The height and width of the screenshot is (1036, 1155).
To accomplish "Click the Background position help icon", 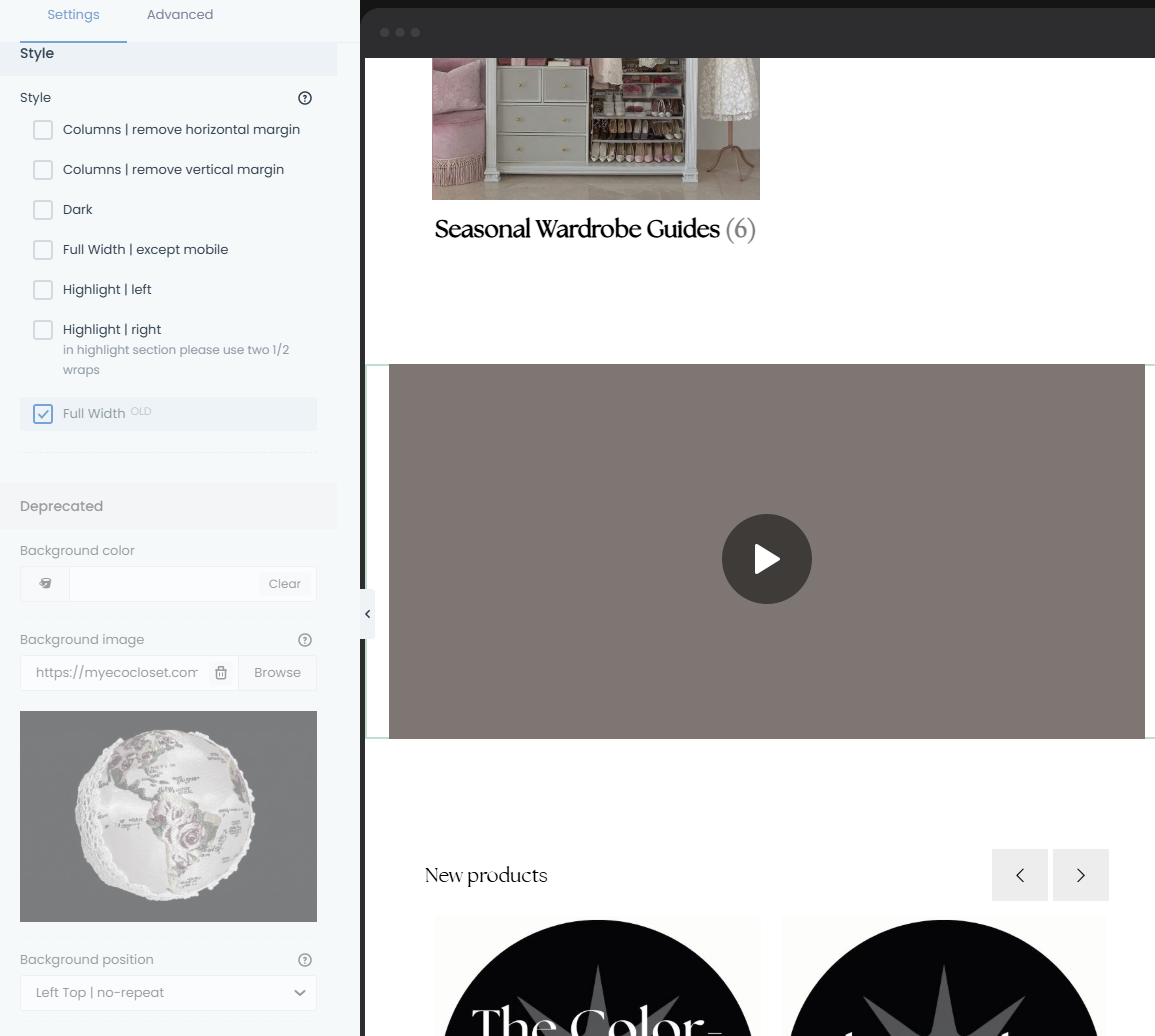I will click(x=305, y=960).
